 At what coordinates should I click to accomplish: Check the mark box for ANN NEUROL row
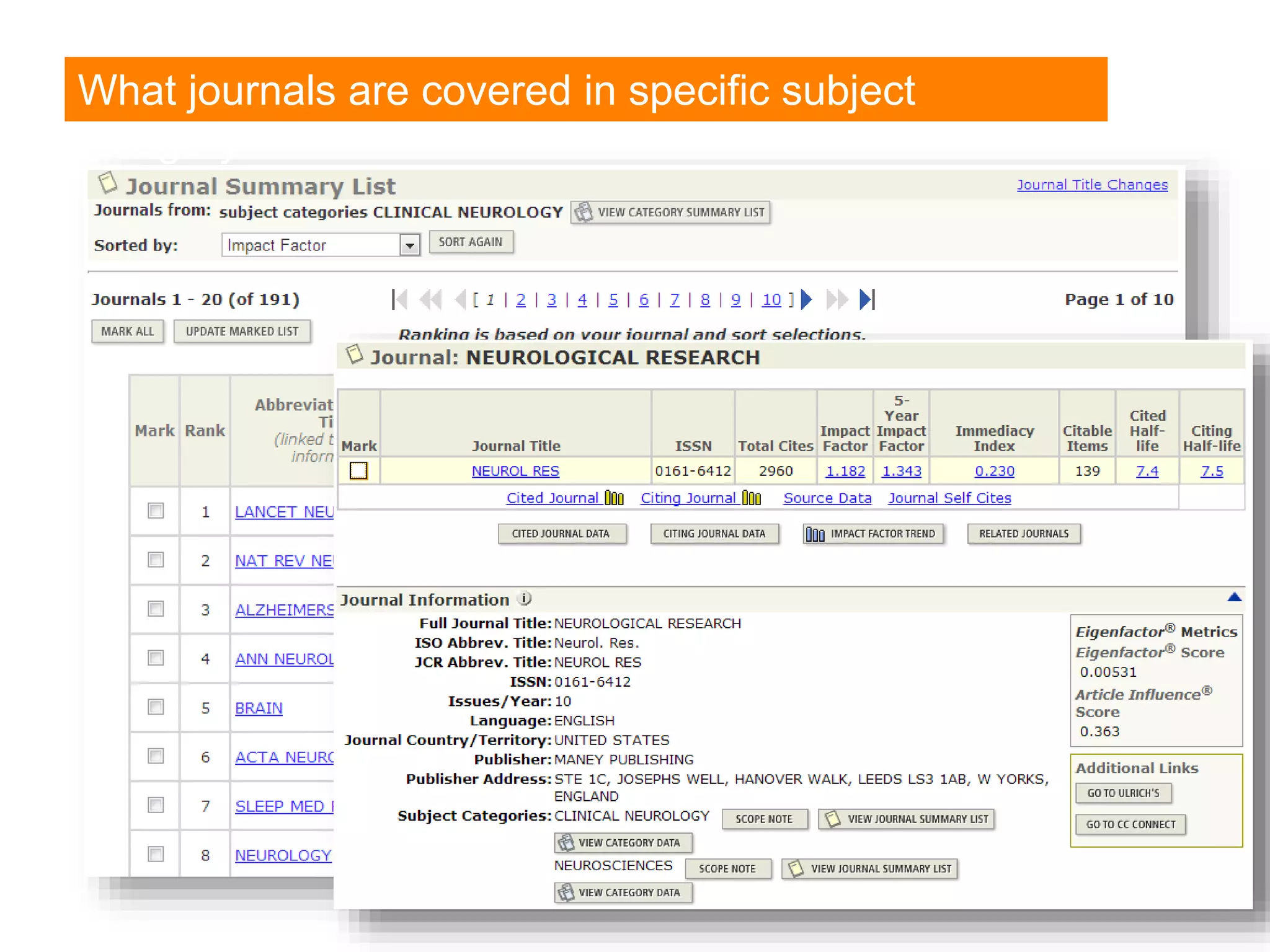tap(156, 658)
